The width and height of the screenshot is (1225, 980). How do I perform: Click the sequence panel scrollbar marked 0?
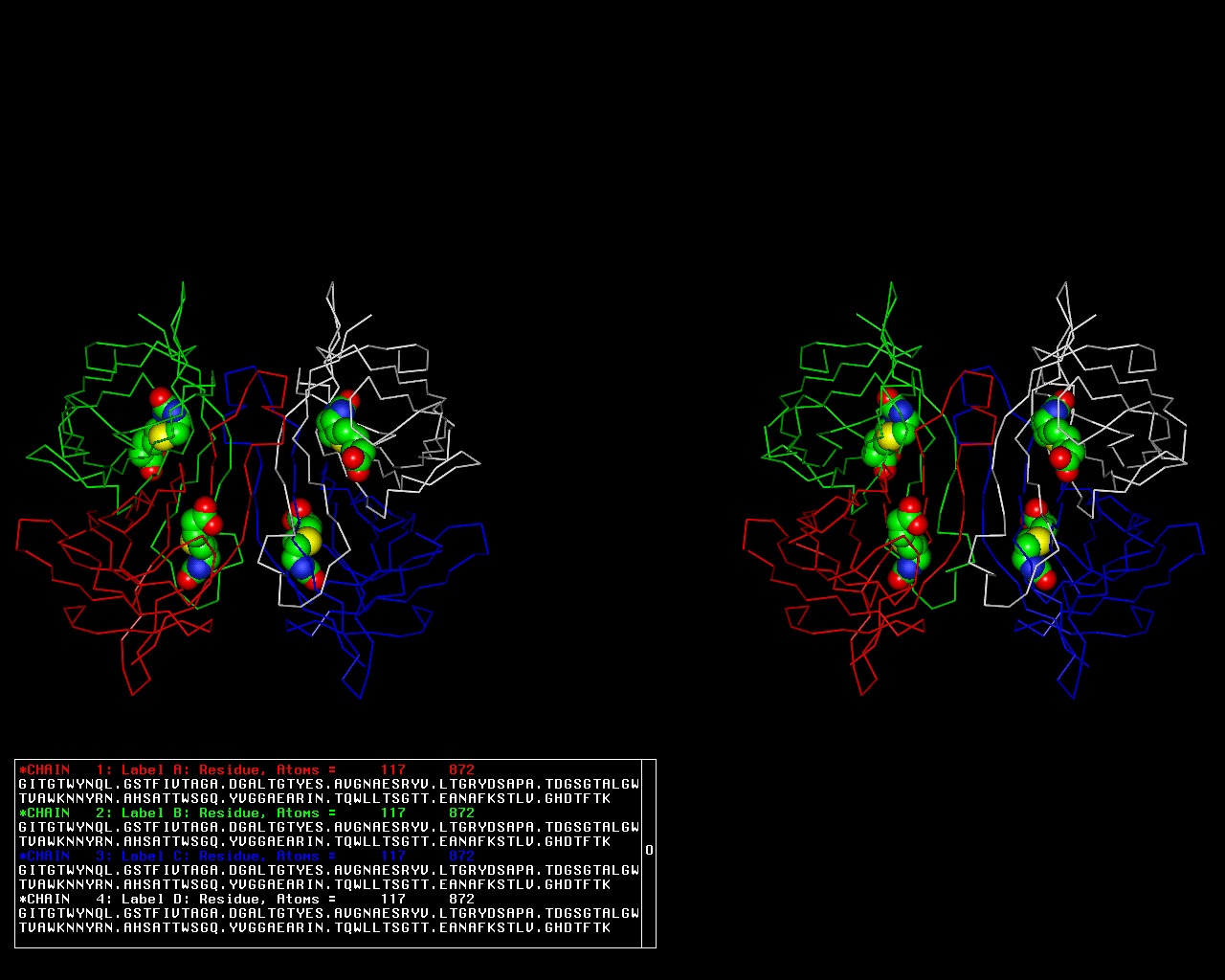tap(649, 851)
